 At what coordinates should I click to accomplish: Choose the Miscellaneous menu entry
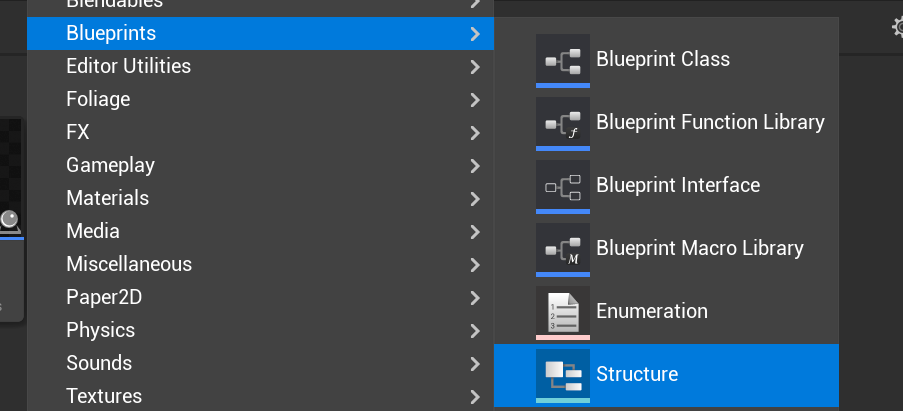(129, 264)
